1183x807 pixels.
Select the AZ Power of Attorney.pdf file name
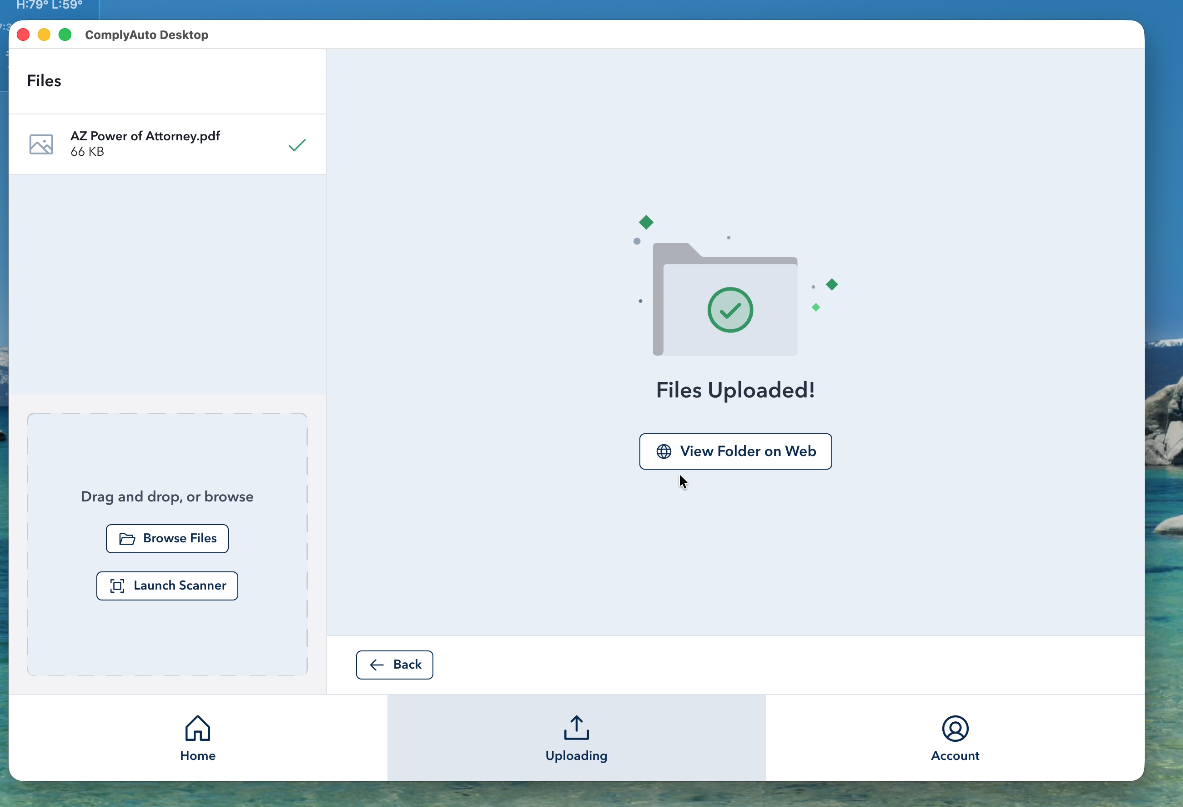145,136
